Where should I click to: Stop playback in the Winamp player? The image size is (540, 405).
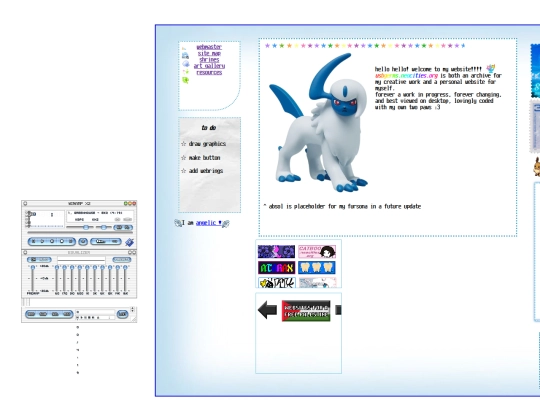[x=62, y=241]
